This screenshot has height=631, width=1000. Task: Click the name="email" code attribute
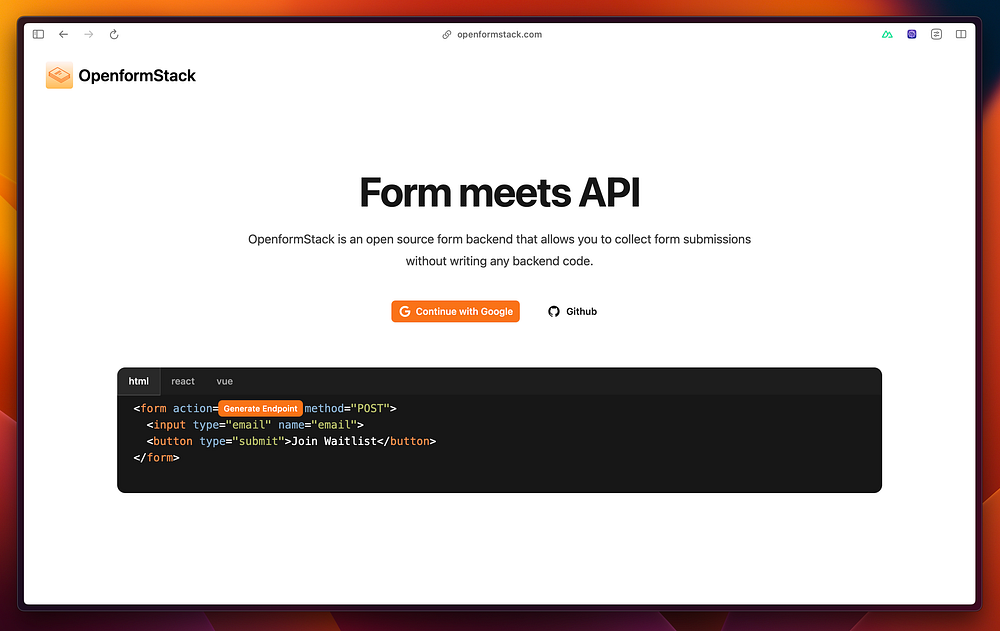click(317, 425)
